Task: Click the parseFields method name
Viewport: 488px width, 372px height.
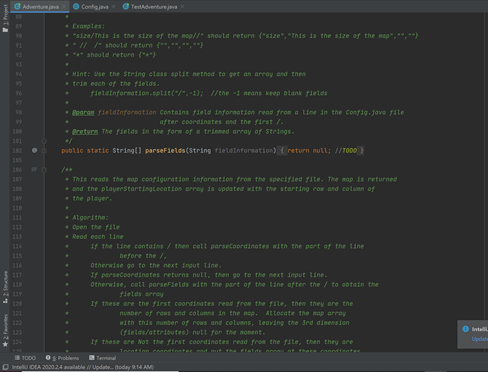Action: 165,151
